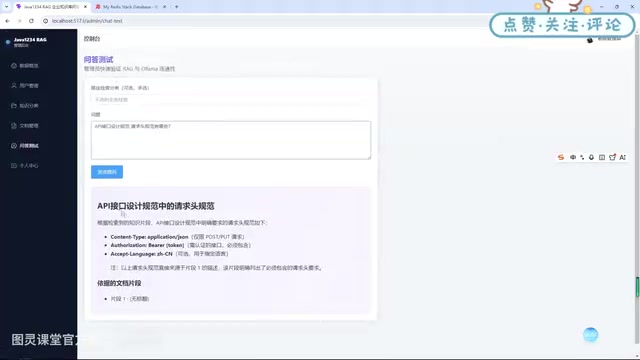The width and height of the screenshot is (640, 360).
Task: Click inside the question textarea
Action: click(231, 140)
